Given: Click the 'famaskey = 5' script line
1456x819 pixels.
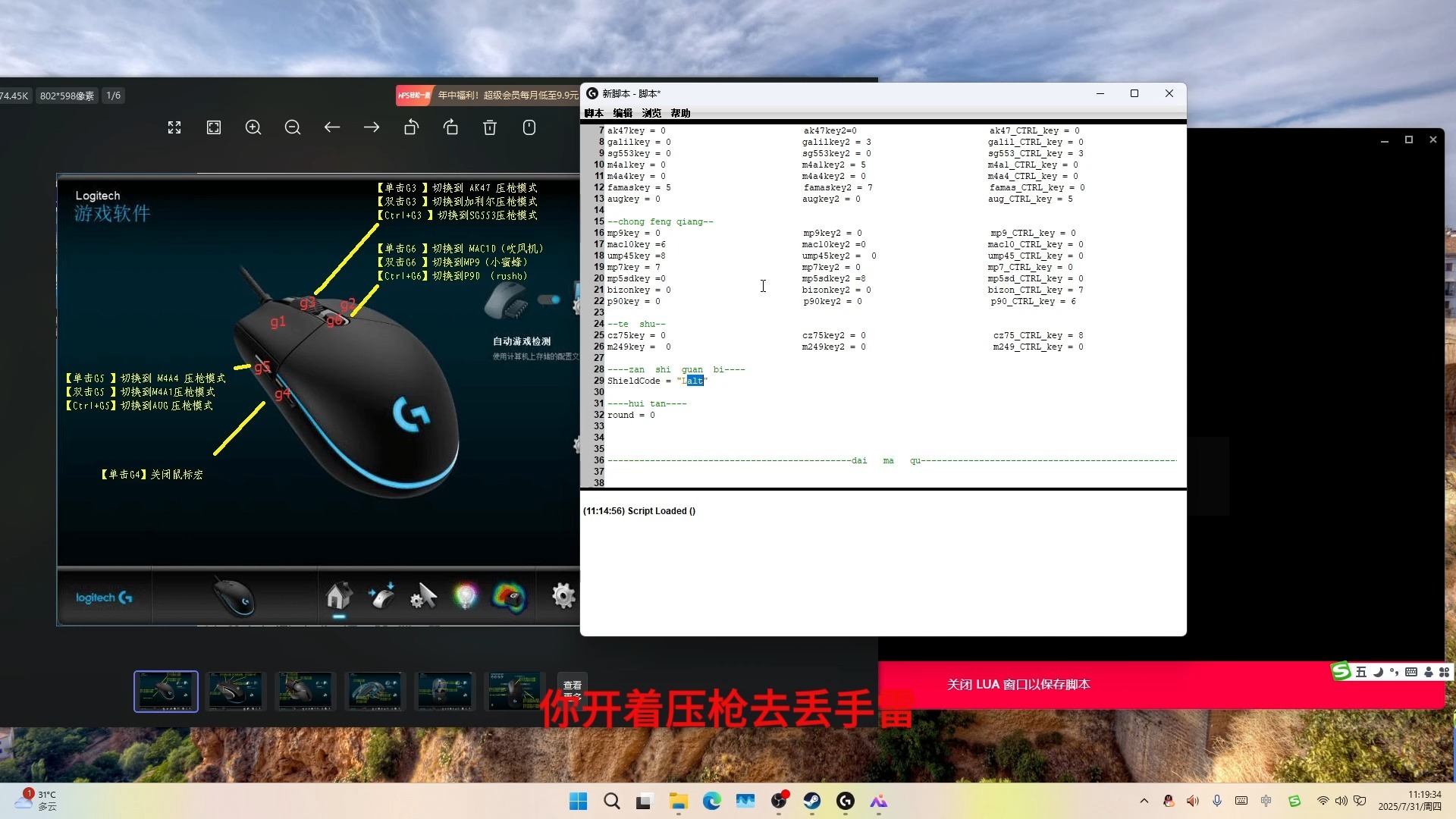Looking at the screenshot, I should tap(639, 187).
